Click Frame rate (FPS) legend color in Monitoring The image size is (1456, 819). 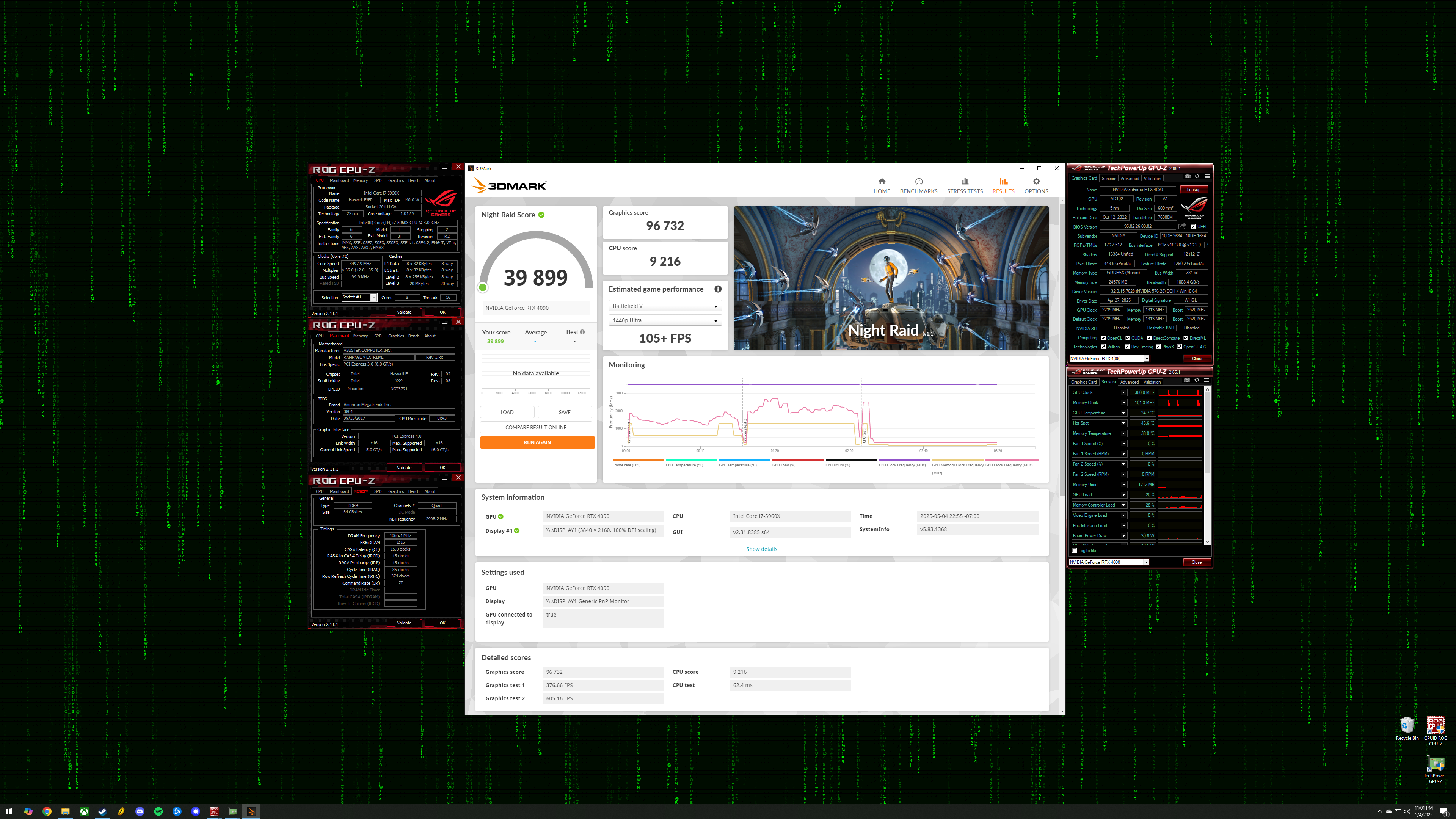click(x=637, y=460)
